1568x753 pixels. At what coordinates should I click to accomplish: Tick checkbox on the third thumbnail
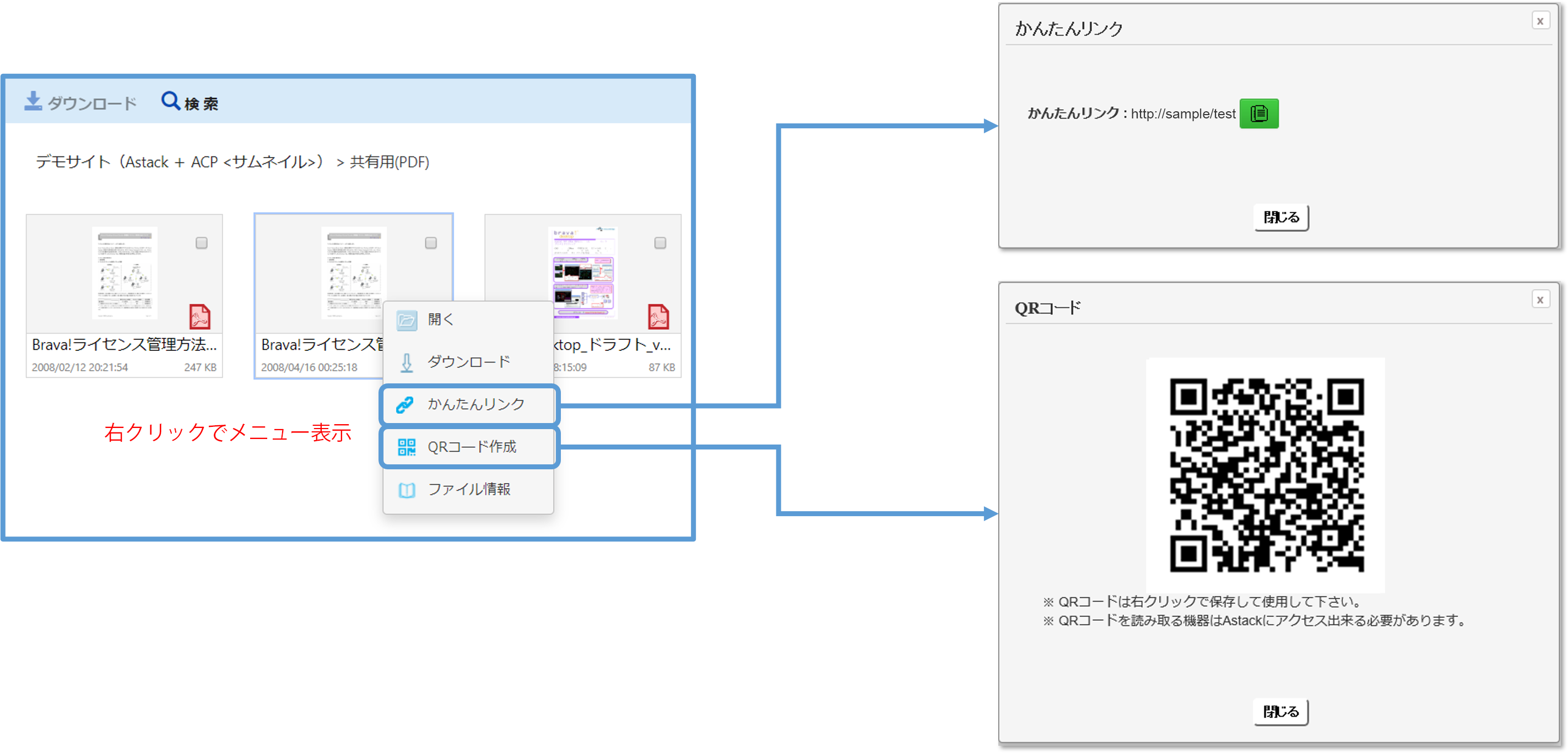tap(660, 243)
